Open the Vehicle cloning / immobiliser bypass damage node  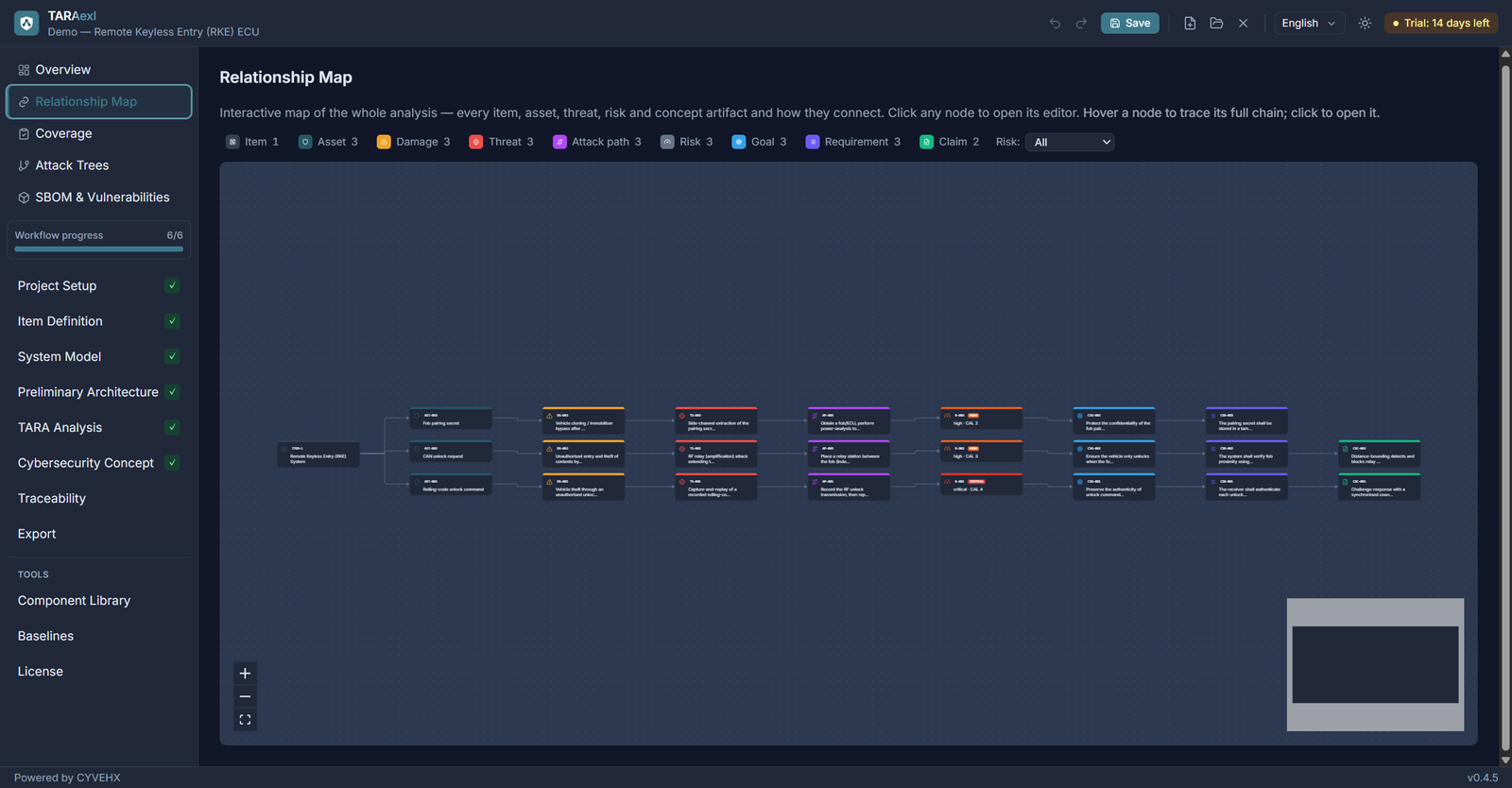584,421
